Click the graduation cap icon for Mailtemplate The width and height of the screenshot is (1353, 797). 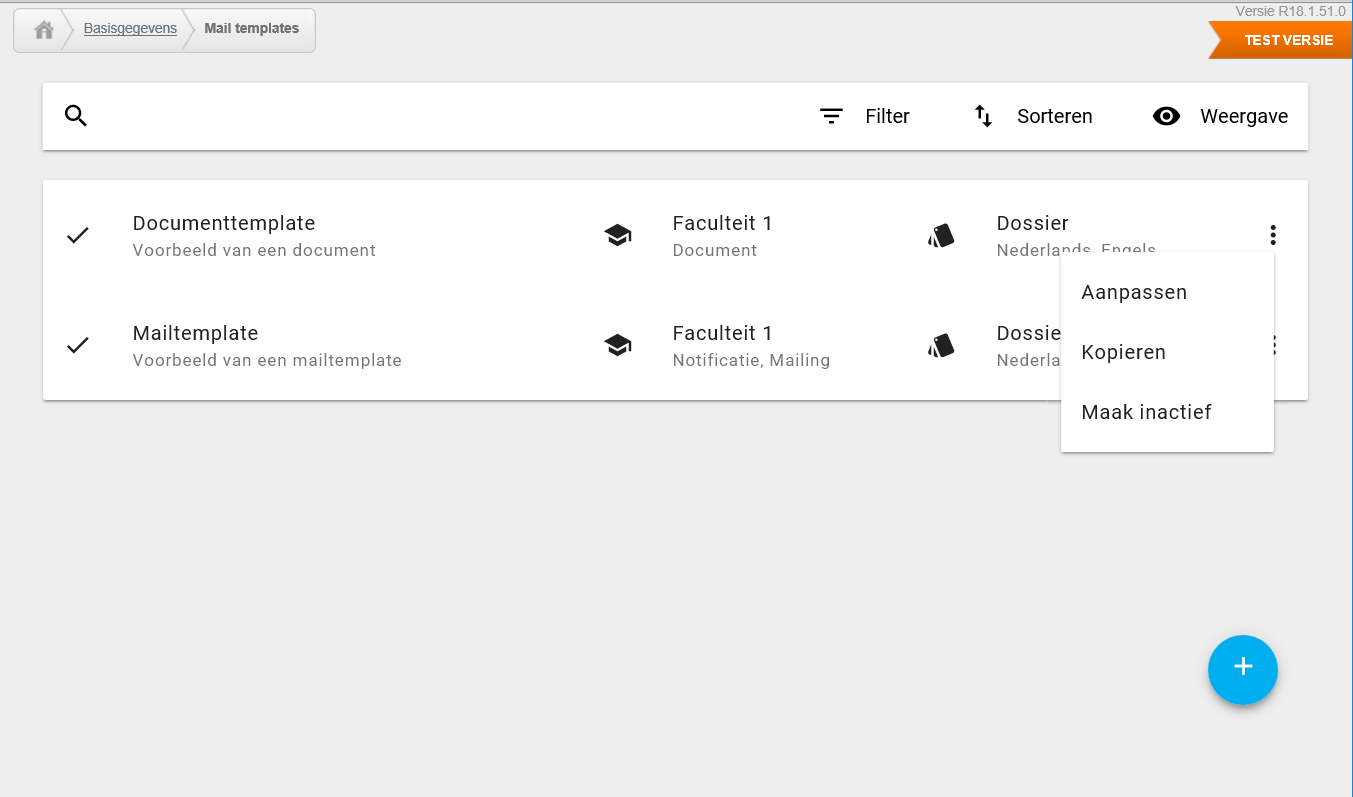[x=618, y=345]
